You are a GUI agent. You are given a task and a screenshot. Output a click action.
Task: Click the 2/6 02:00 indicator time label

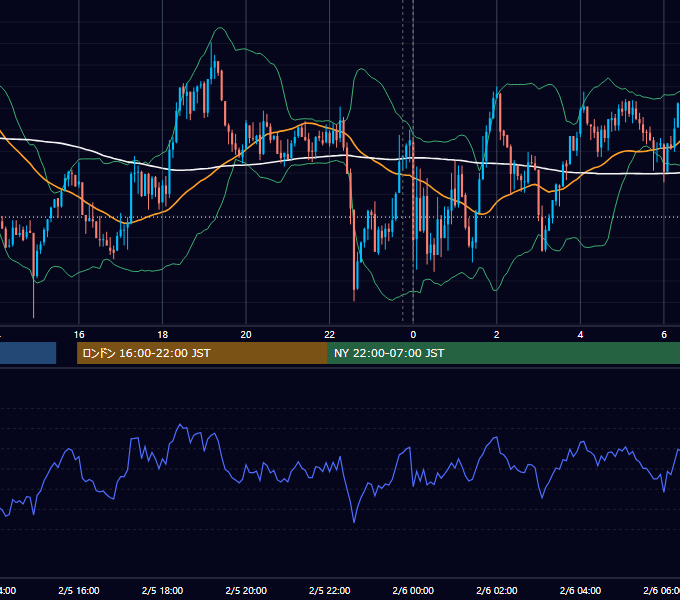point(497,590)
